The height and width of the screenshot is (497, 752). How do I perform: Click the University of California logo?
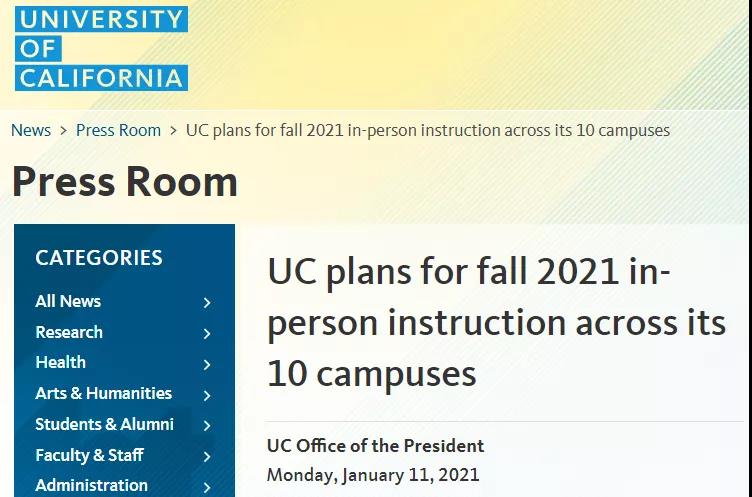click(101, 48)
